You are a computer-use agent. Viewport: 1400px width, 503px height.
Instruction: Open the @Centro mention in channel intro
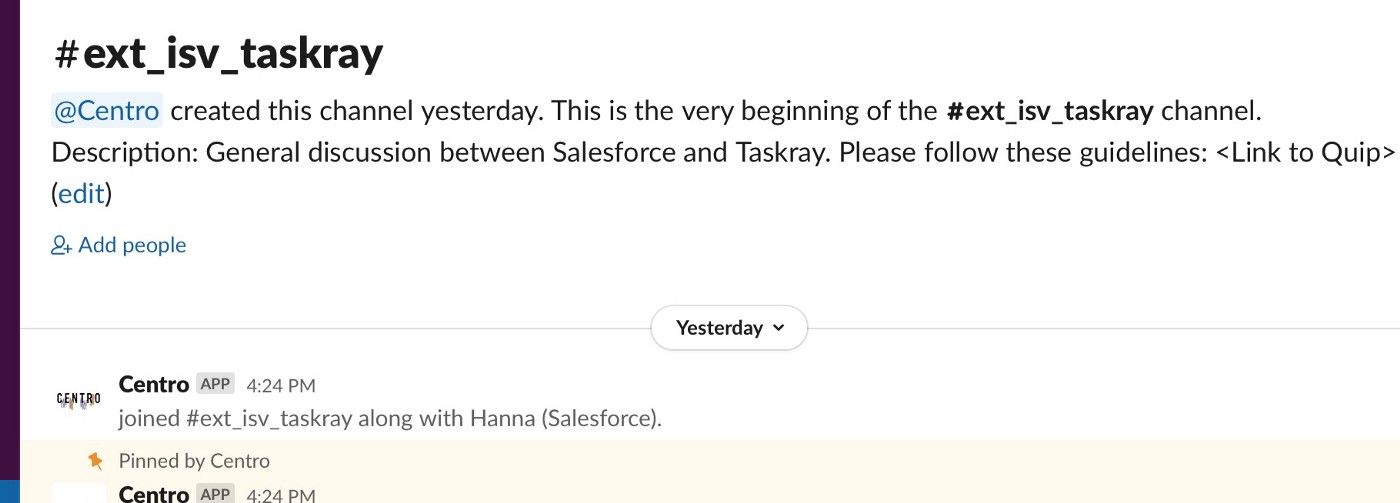(107, 110)
